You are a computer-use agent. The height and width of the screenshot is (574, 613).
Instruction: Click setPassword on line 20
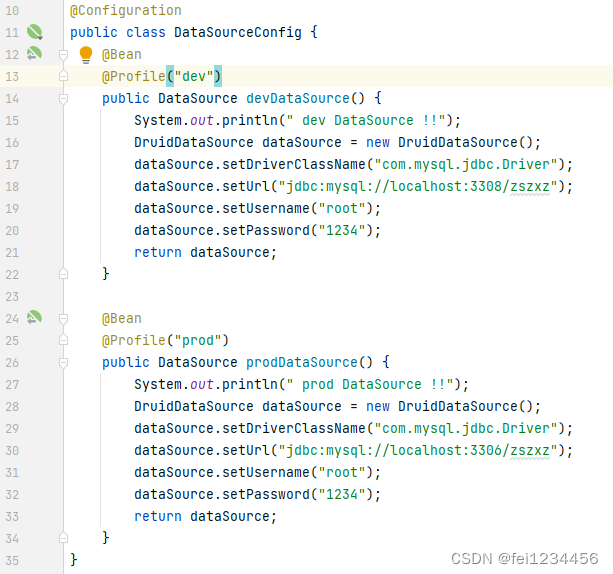pyautogui.click(x=266, y=230)
